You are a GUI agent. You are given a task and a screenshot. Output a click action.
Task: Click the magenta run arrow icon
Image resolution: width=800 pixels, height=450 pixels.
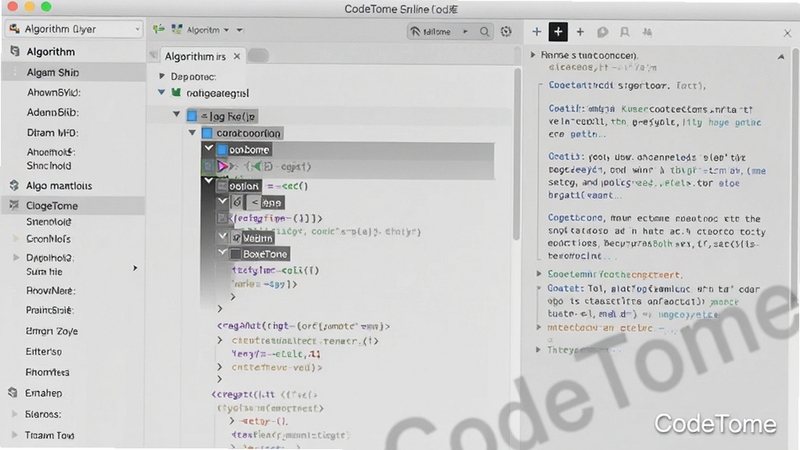(x=223, y=166)
